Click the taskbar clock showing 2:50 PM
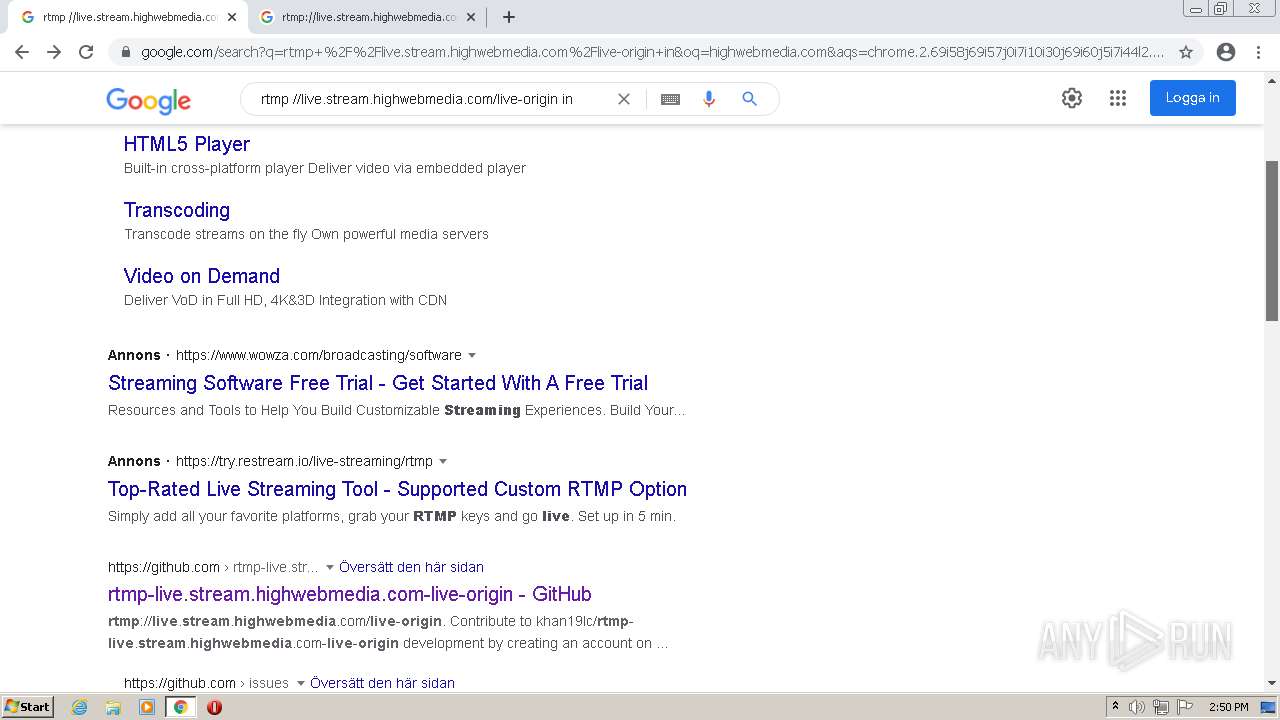The width and height of the screenshot is (1280, 720). 1228,707
